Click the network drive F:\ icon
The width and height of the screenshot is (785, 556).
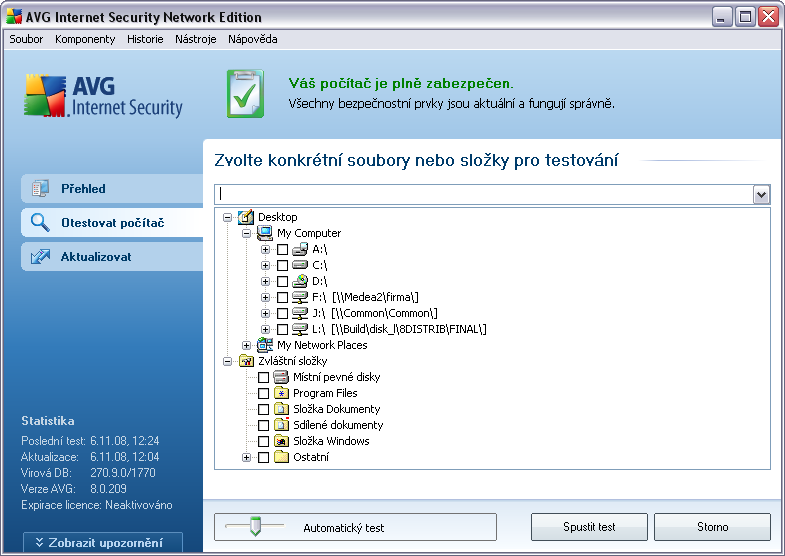pyautogui.click(x=300, y=297)
